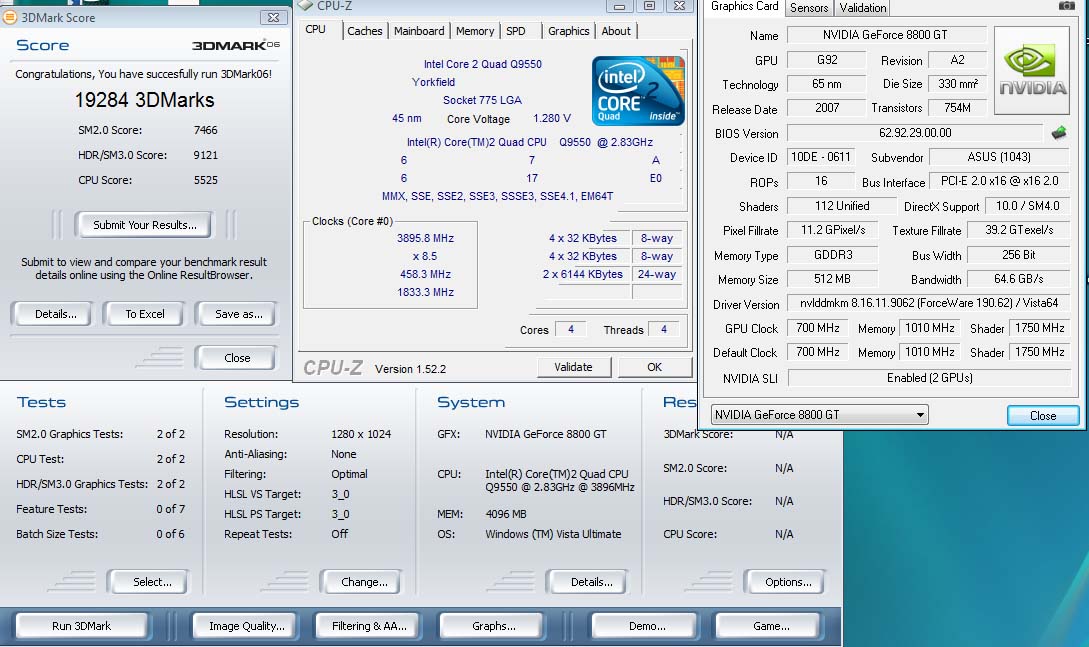The image size is (1089, 647).
Task: Click the Close button in 3DMark Score dialog
Action: click(237, 358)
